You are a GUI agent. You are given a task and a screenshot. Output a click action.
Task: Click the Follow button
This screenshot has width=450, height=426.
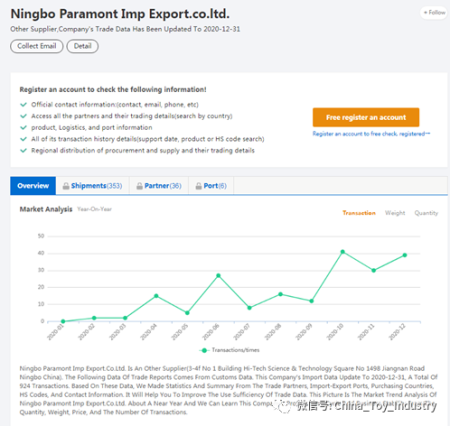tap(434, 13)
